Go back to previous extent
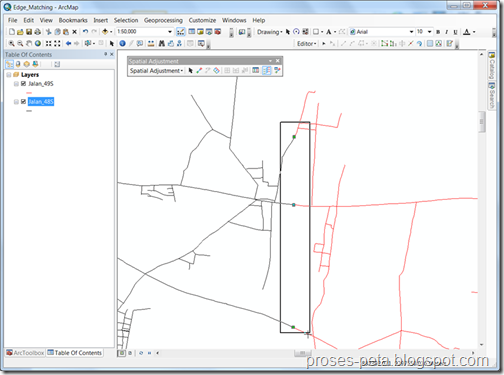 68,43
